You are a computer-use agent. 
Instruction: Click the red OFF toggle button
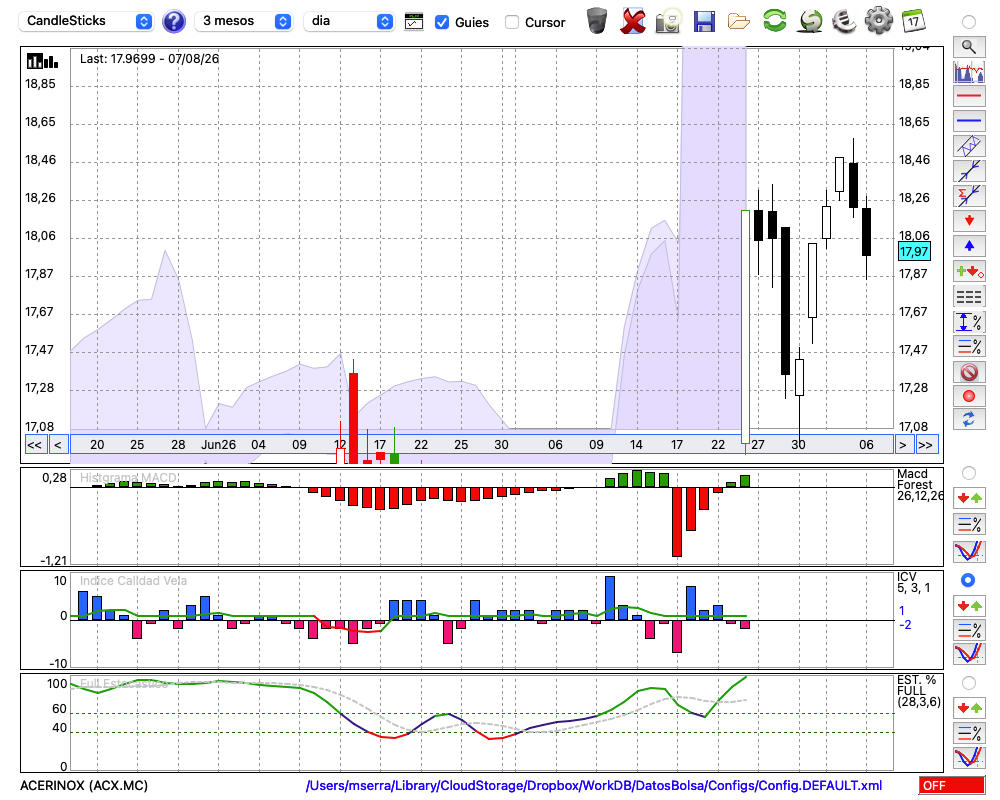[952, 785]
